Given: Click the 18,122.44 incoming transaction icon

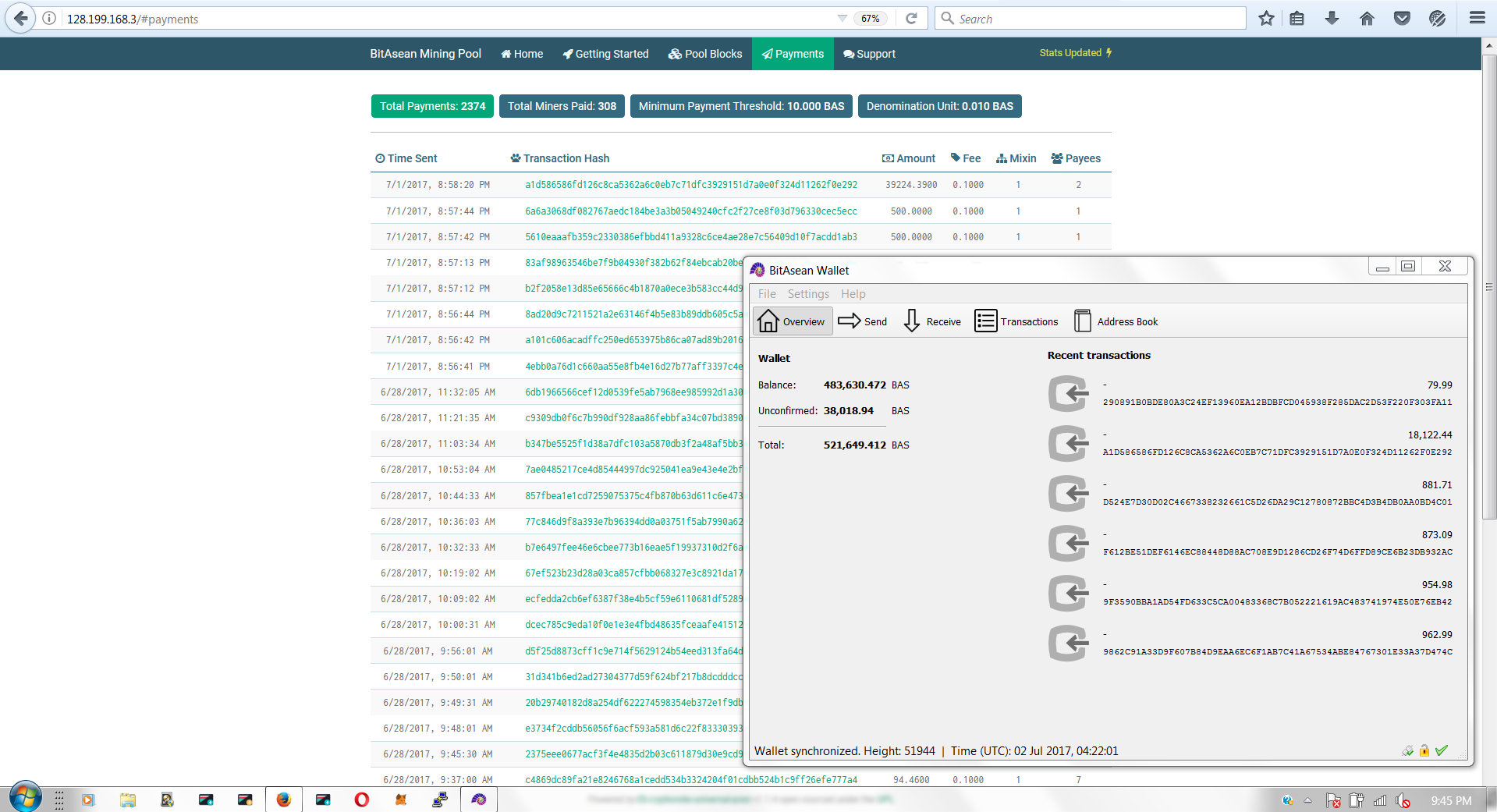Looking at the screenshot, I should [x=1069, y=444].
